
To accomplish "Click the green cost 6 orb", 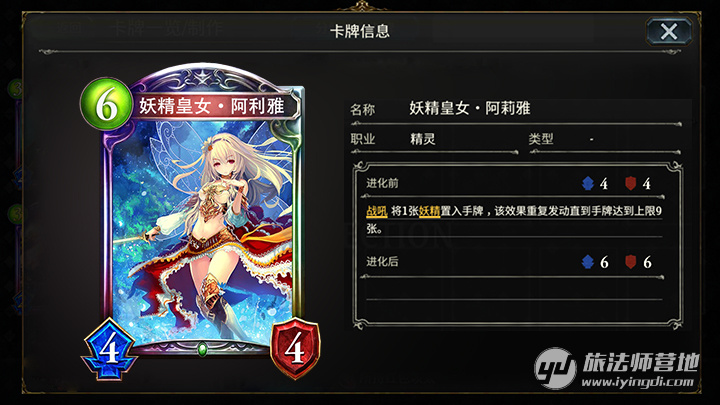I will (107, 105).
